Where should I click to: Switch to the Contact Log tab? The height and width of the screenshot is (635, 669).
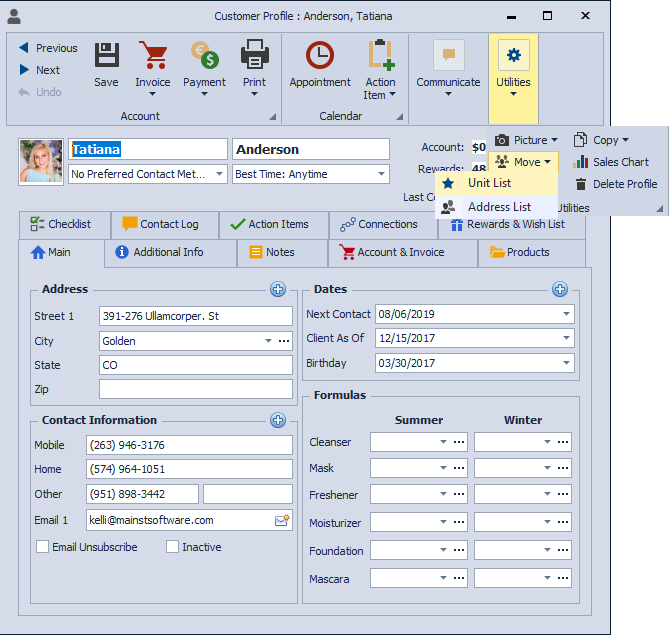point(165,224)
